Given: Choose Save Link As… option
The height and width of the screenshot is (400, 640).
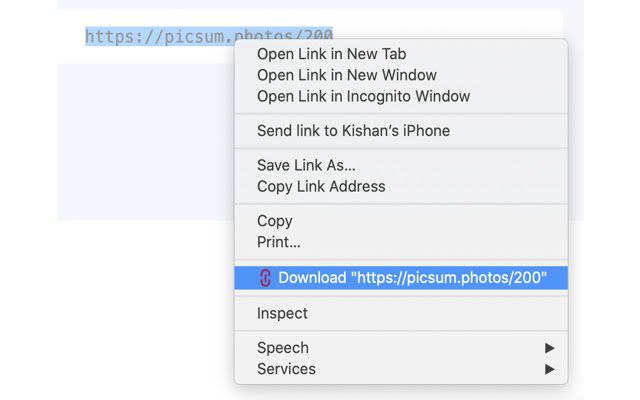Looking at the screenshot, I should pos(306,165).
